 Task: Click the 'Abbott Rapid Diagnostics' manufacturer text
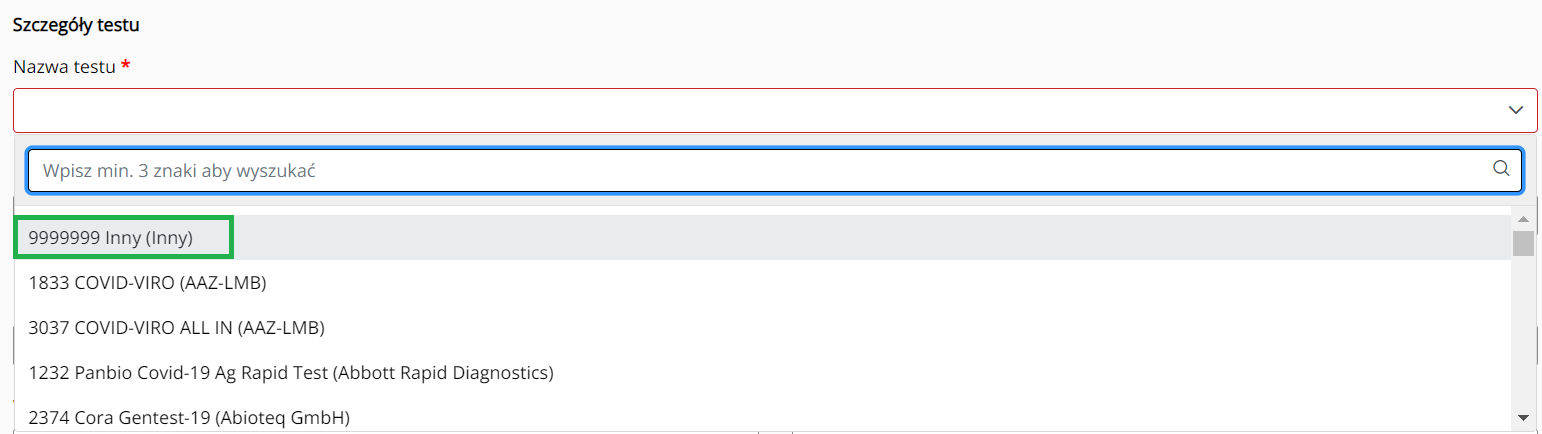[x=446, y=372]
